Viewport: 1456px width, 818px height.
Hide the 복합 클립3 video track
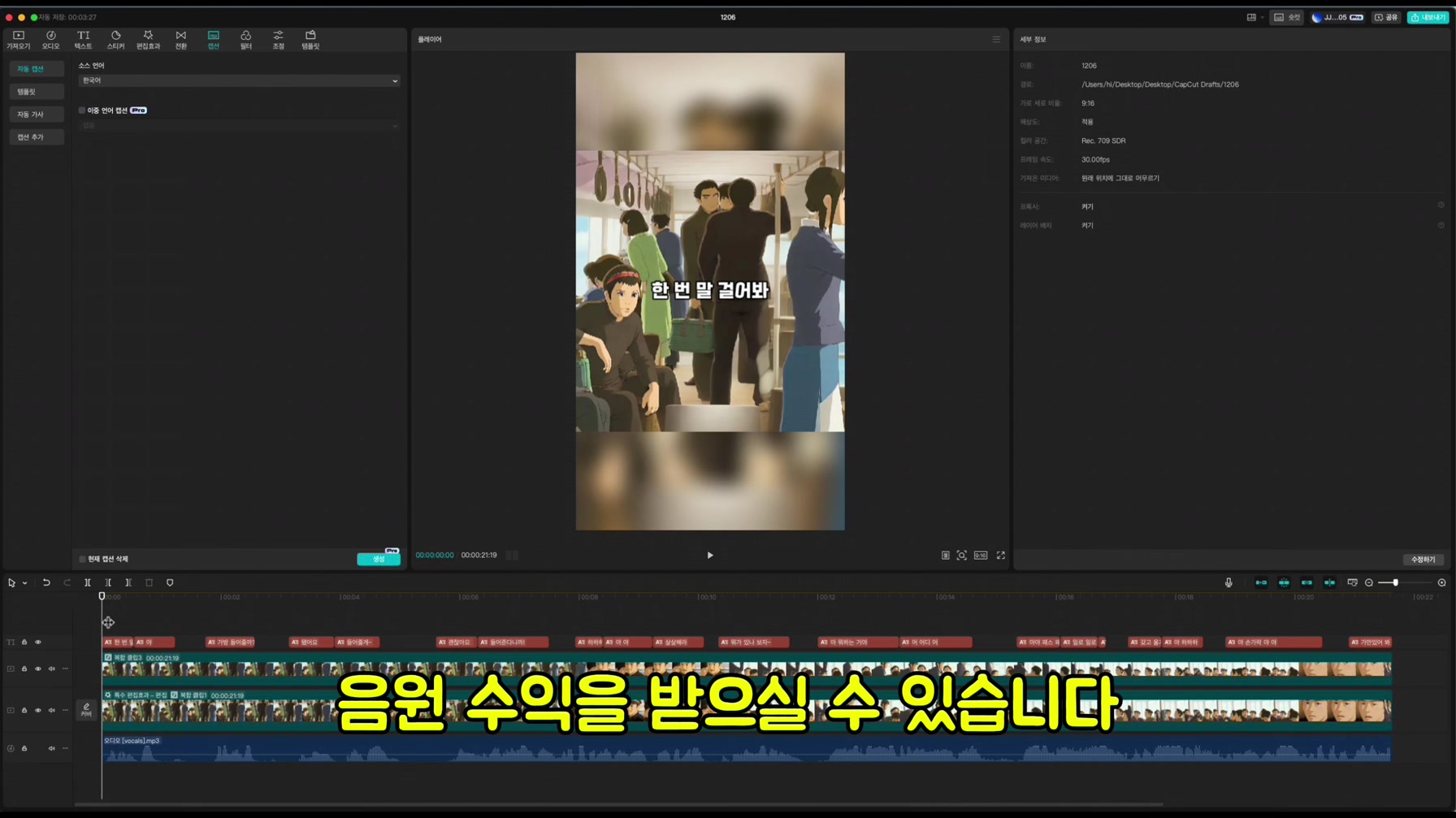37,669
